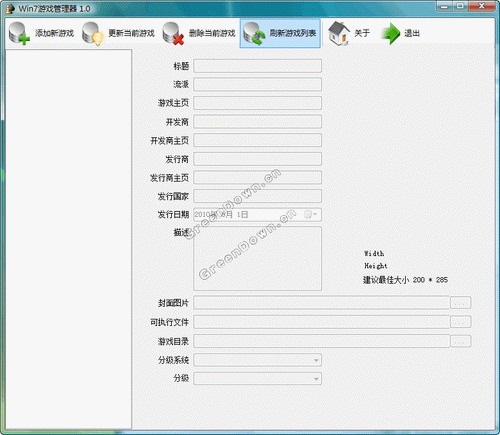This screenshot has height=435, width=500.
Task: Expand the 分级 rating dropdown
Action: [x=316, y=379]
